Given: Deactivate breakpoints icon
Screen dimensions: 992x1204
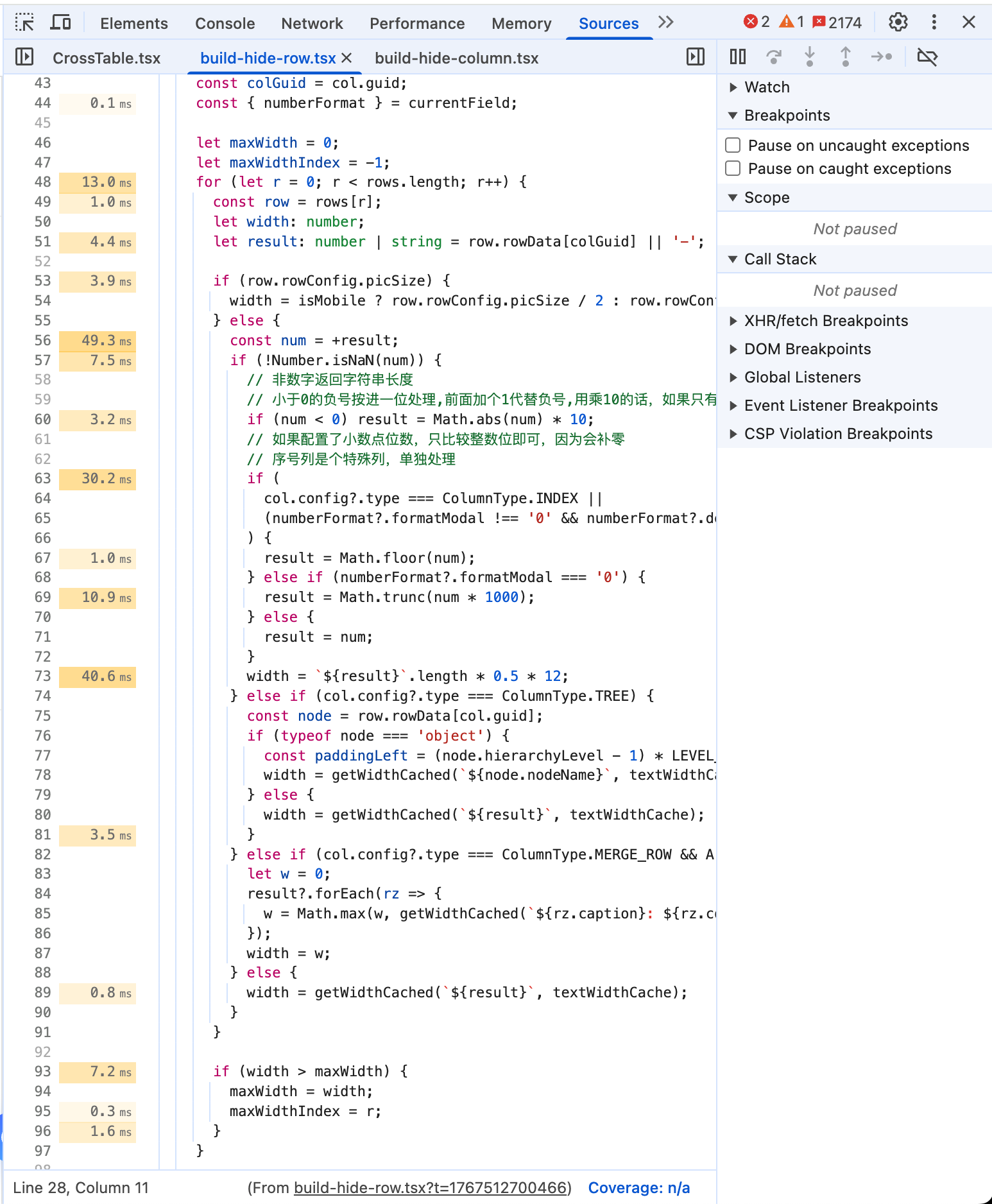Looking at the screenshot, I should pos(927,57).
